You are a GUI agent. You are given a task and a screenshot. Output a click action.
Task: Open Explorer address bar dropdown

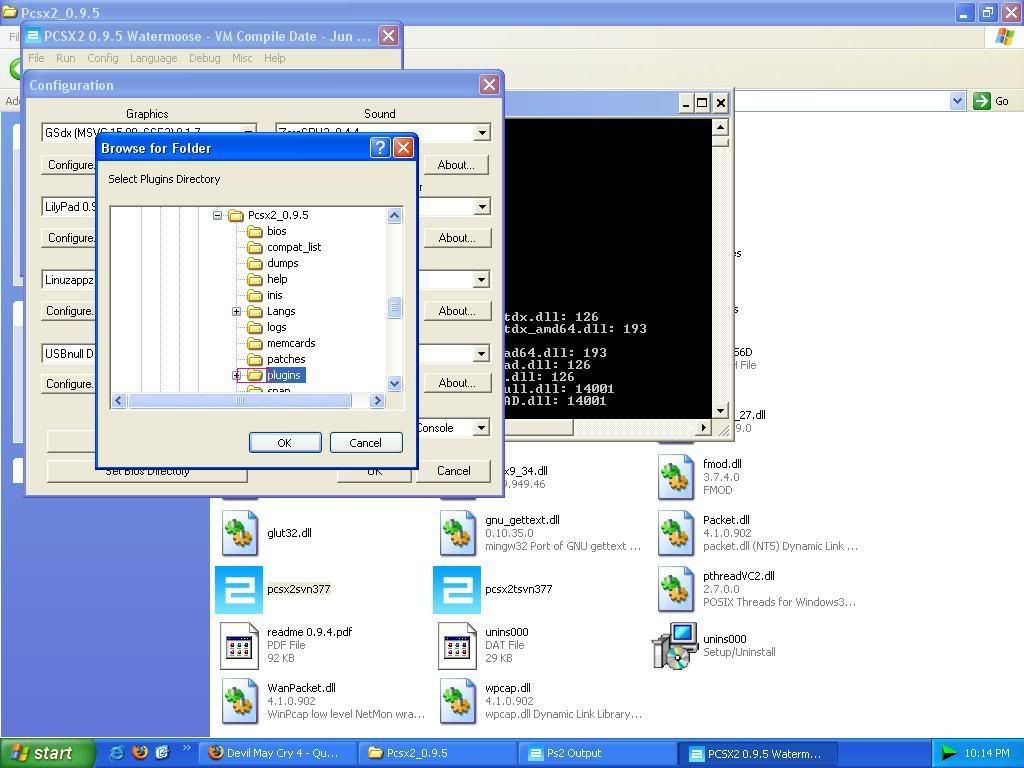957,101
